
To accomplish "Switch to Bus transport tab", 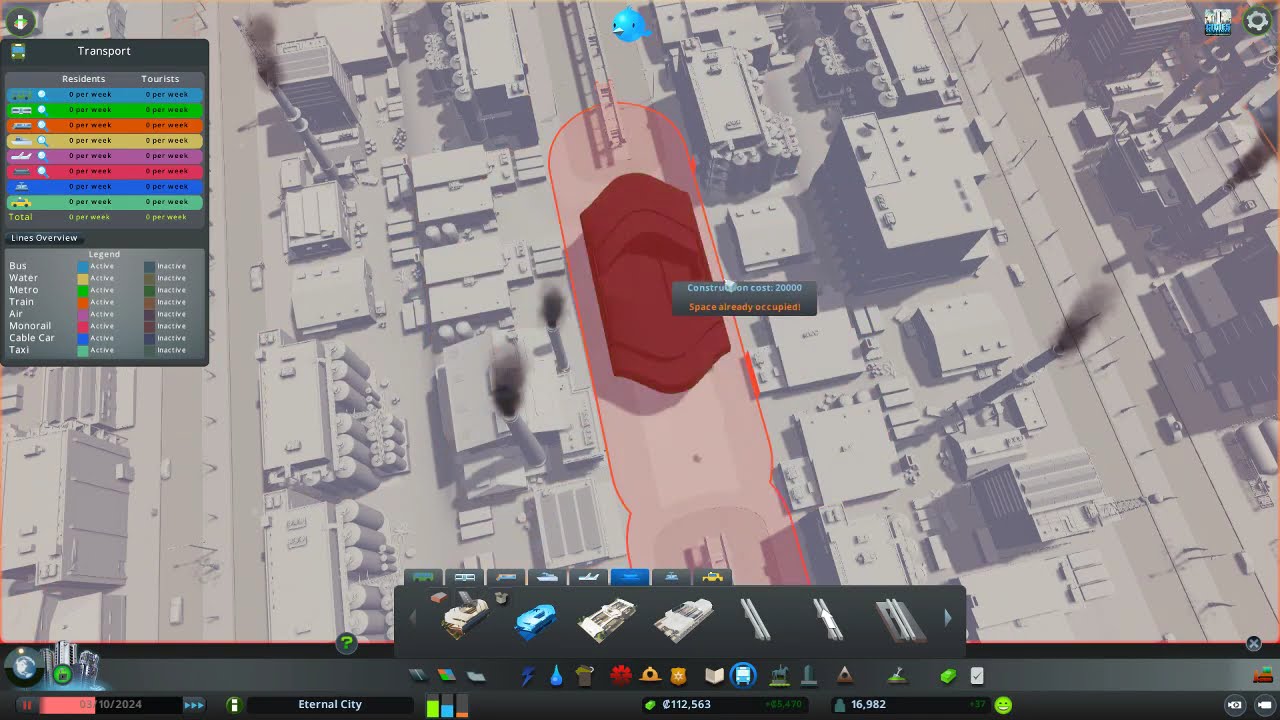I will 423,577.
